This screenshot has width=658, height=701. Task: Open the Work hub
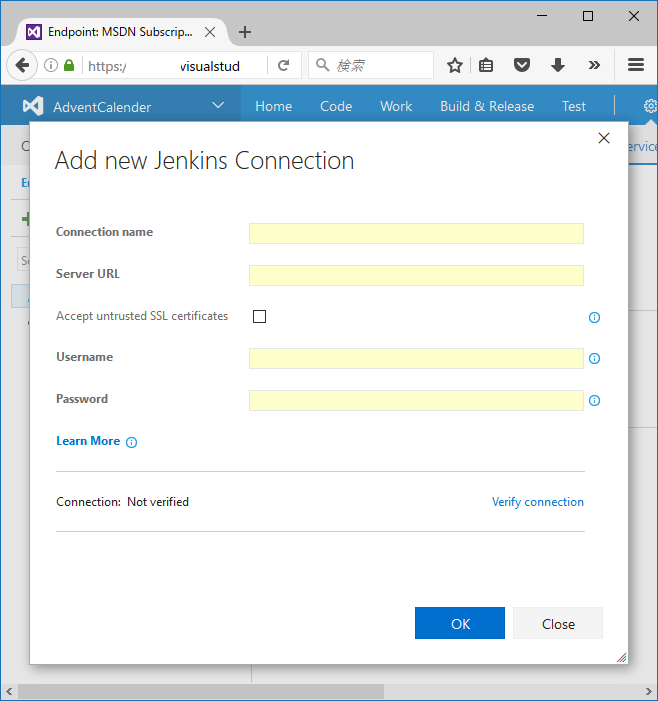pos(396,106)
